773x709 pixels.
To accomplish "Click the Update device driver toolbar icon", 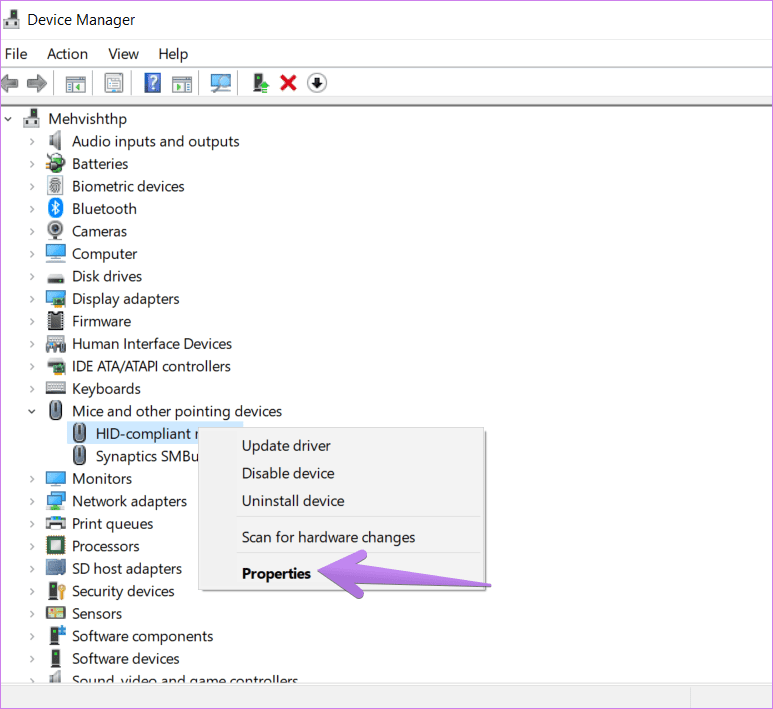I will (261, 83).
